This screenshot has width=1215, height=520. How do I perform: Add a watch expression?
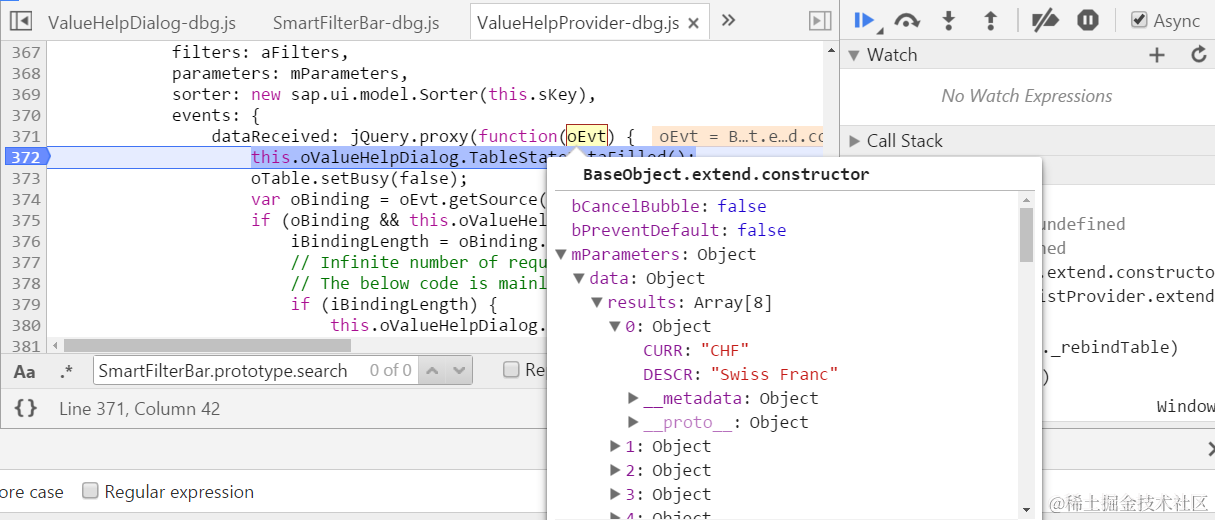pos(1157,55)
